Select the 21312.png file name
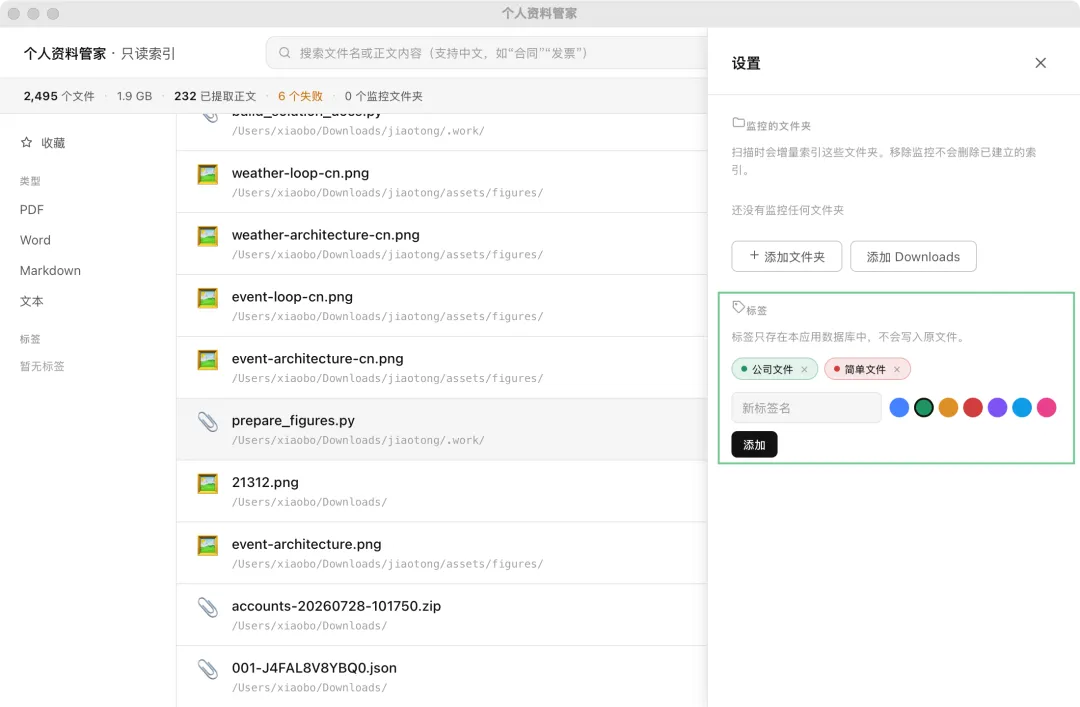Screen dimensions: 1080x707 pyautogui.click(x=265, y=482)
